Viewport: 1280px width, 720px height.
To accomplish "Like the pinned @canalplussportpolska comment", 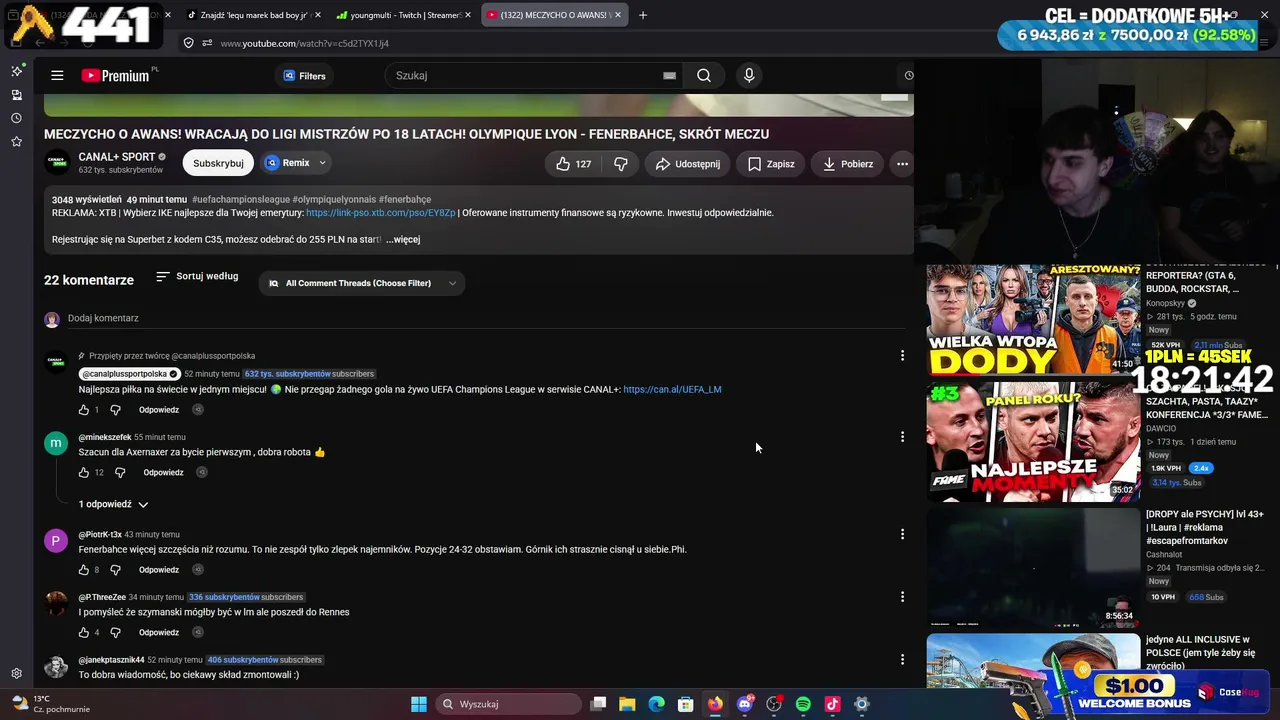I will point(84,410).
